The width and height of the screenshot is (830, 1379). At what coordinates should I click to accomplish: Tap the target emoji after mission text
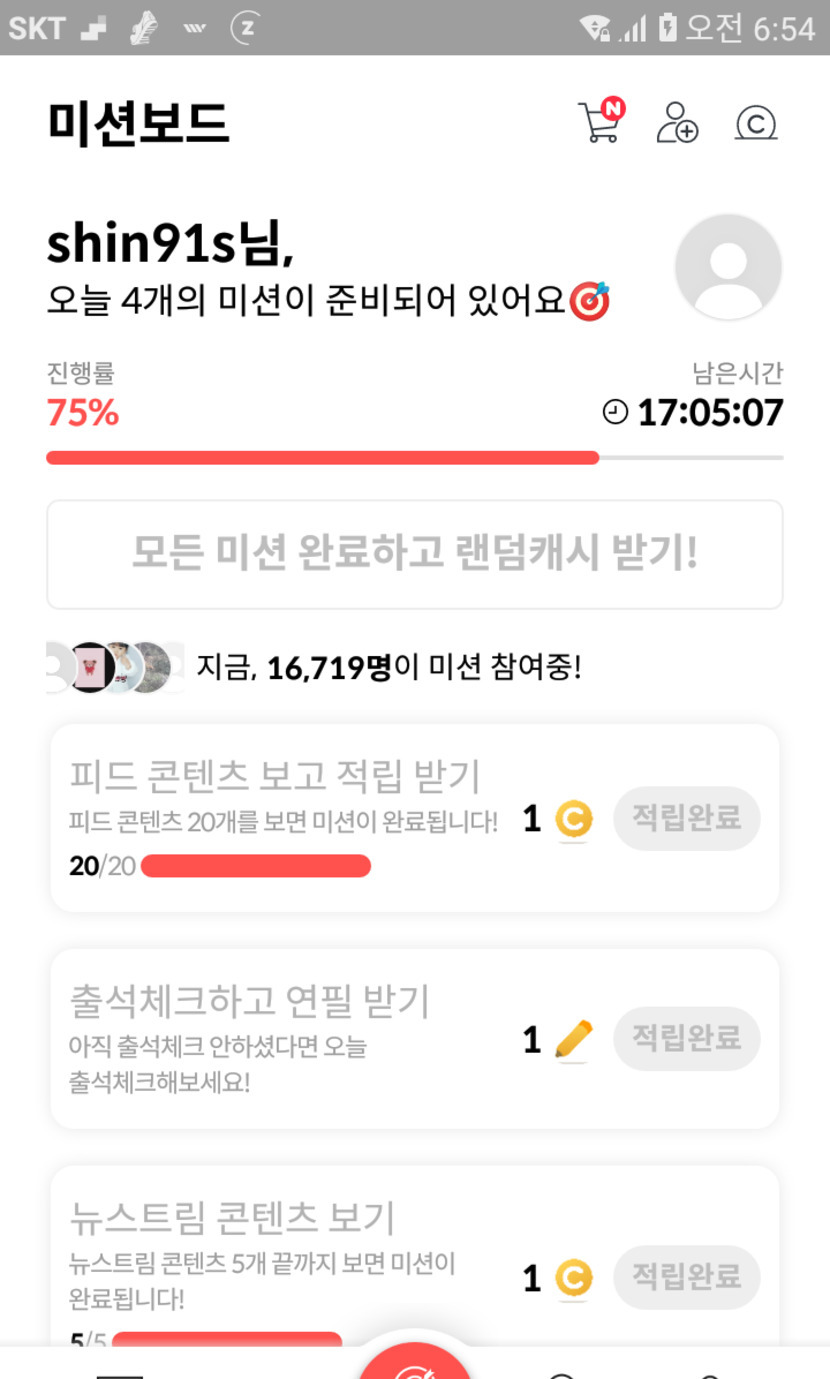[590, 301]
